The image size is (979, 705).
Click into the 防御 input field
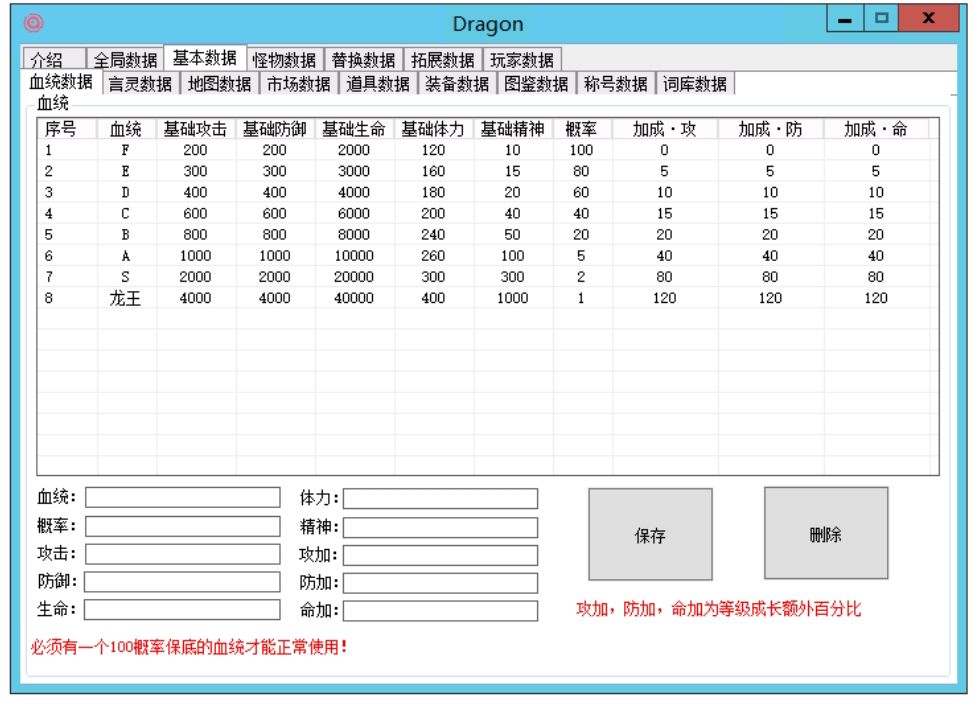(182, 582)
